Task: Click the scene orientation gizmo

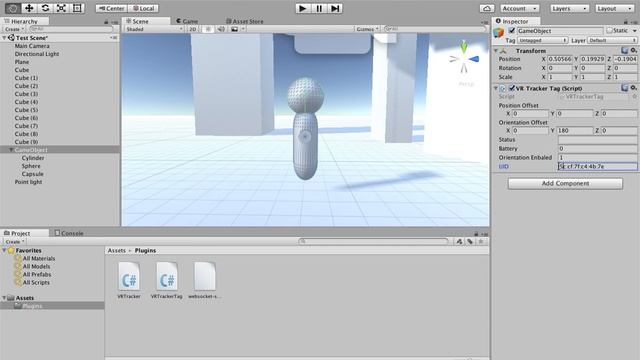Action: 464,59
